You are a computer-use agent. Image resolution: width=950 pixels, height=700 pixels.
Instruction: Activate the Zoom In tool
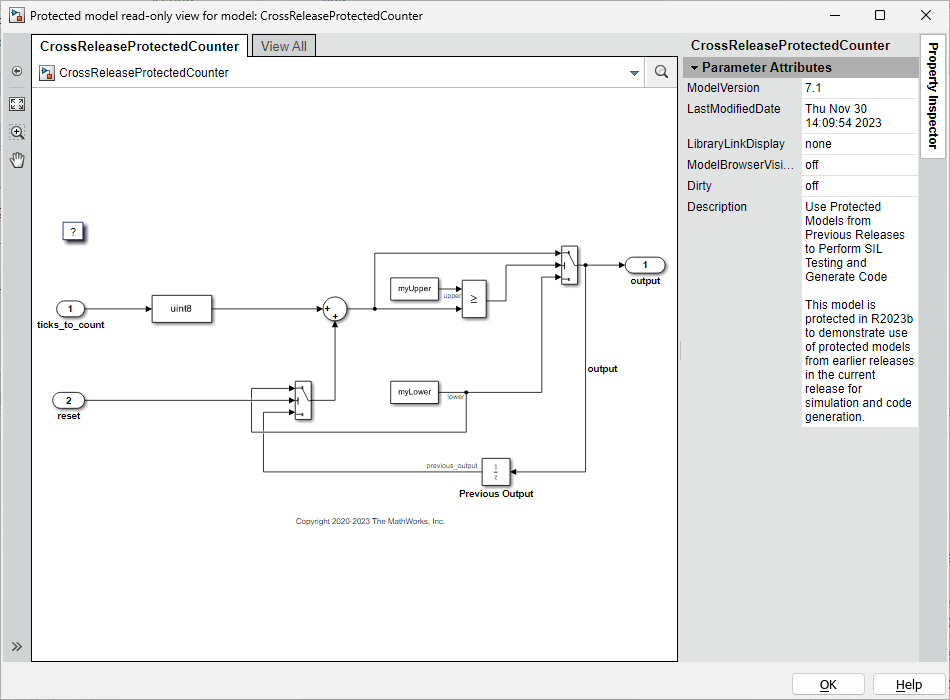tap(16, 131)
